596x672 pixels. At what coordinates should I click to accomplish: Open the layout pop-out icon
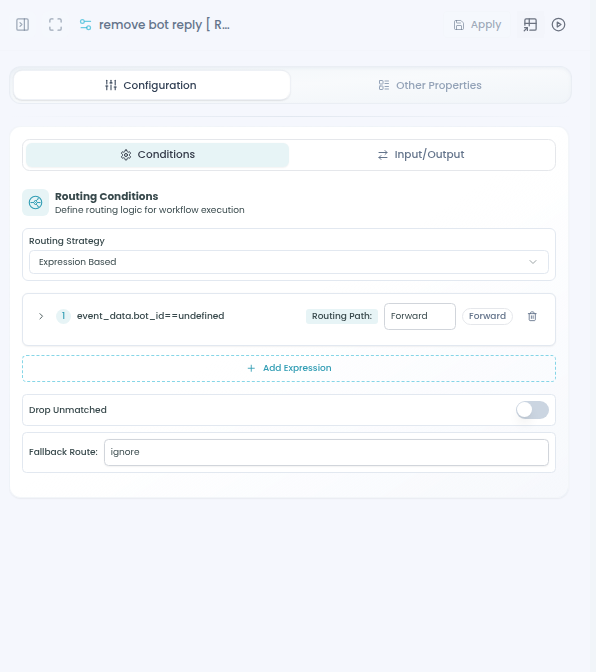pyautogui.click(x=530, y=24)
